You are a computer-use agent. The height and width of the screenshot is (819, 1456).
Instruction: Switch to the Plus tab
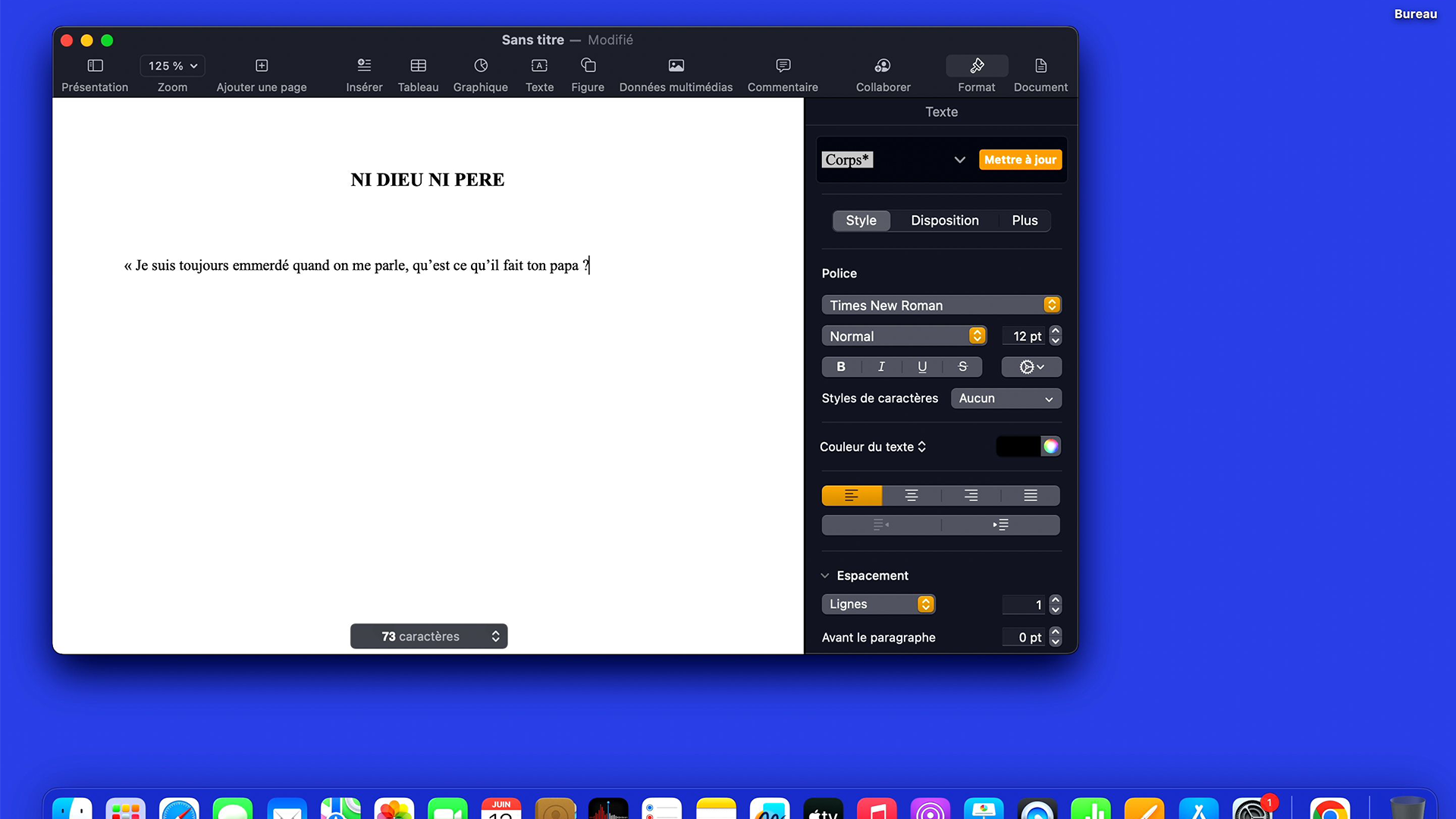pos(1025,221)
